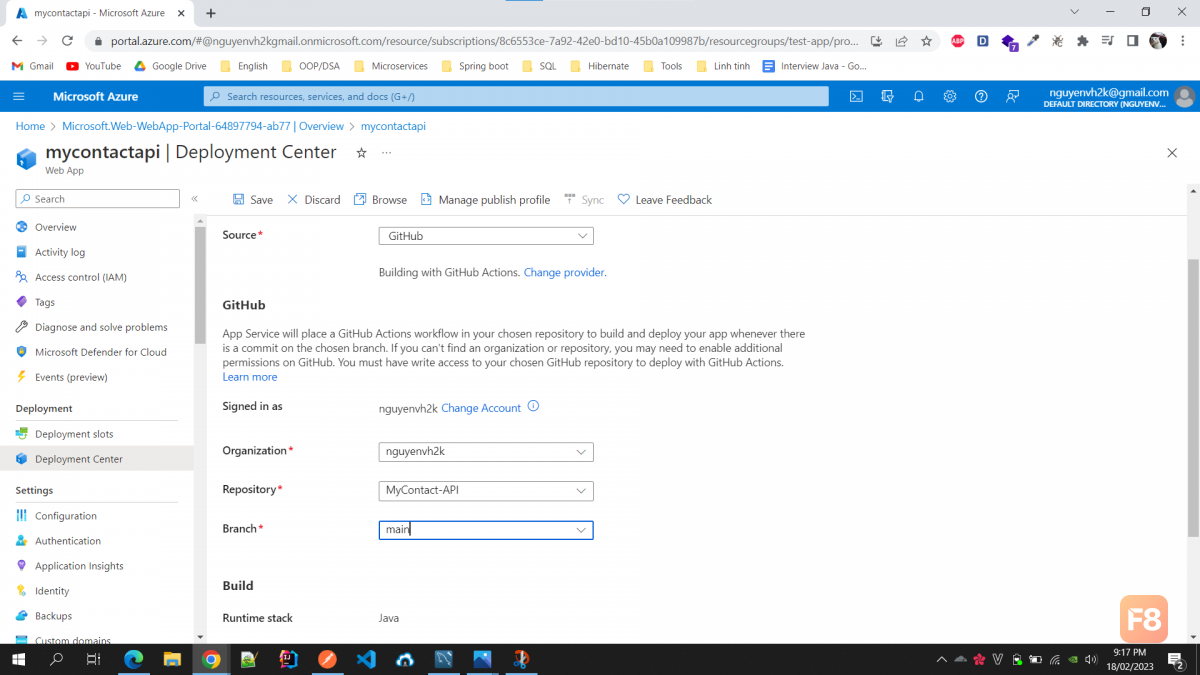Open Azure feedback icon in top bar
1200x675 pixels.
pos(1013,96)
